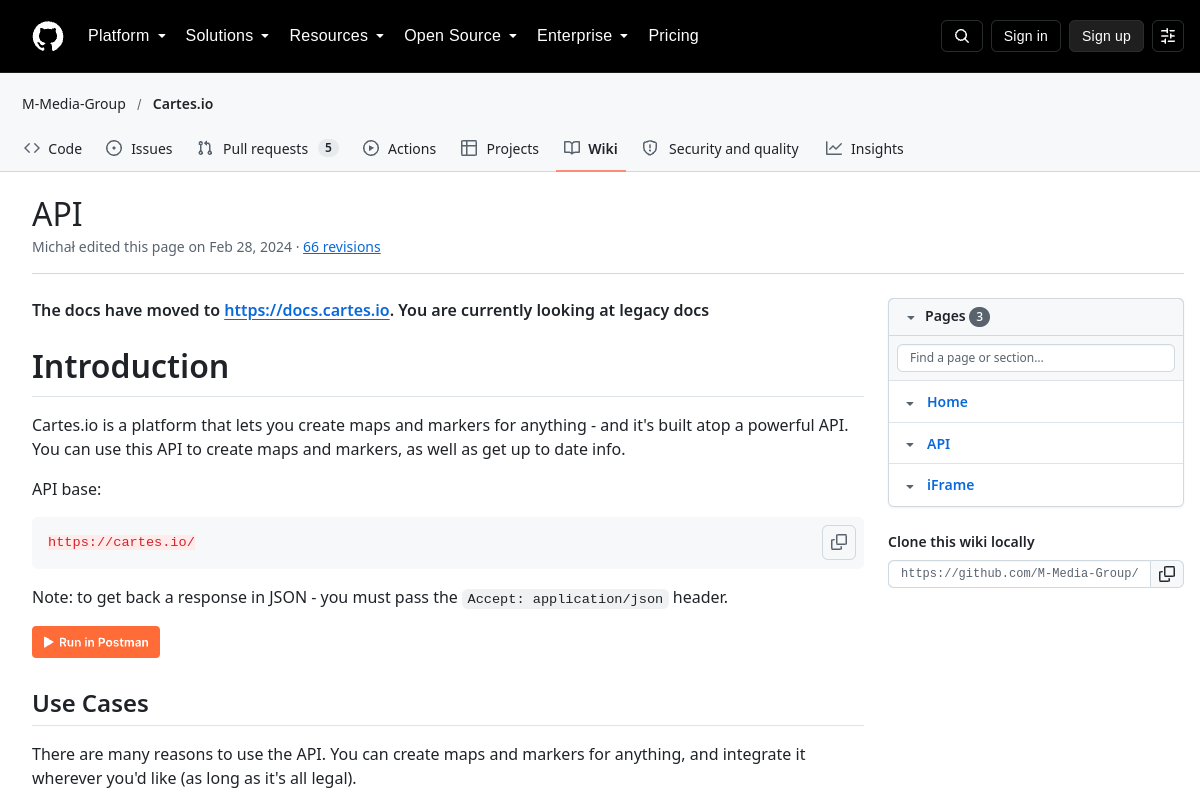
Task: Click the https://cartes.io/ code text
Action: coord(121,542)
